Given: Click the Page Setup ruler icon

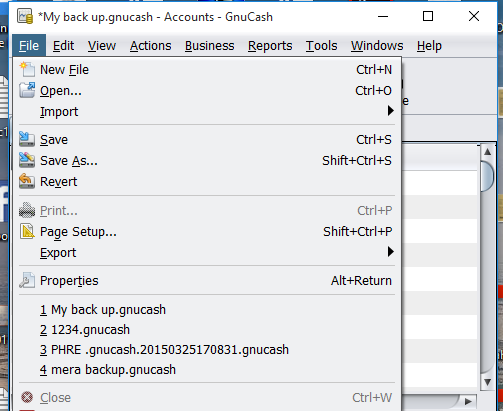Looking at the screenshot, I should (x=27, y=231).
